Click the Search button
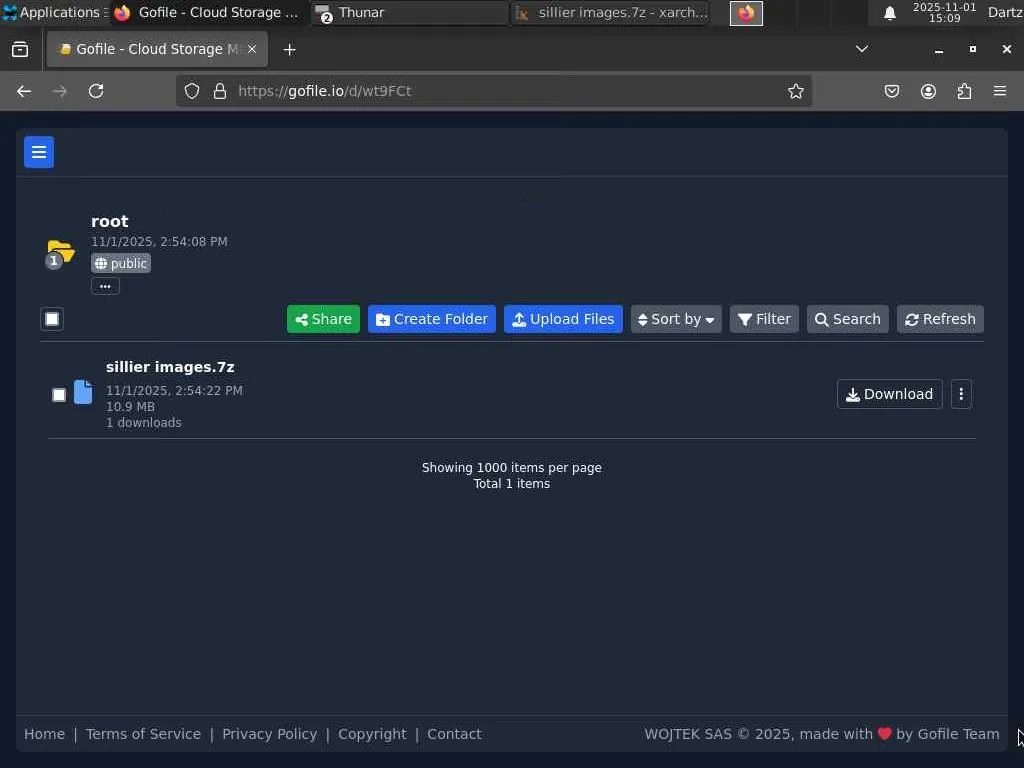The width and height of the screenshot is (1024, 768). pyautogui.click(x=848, y=319)
